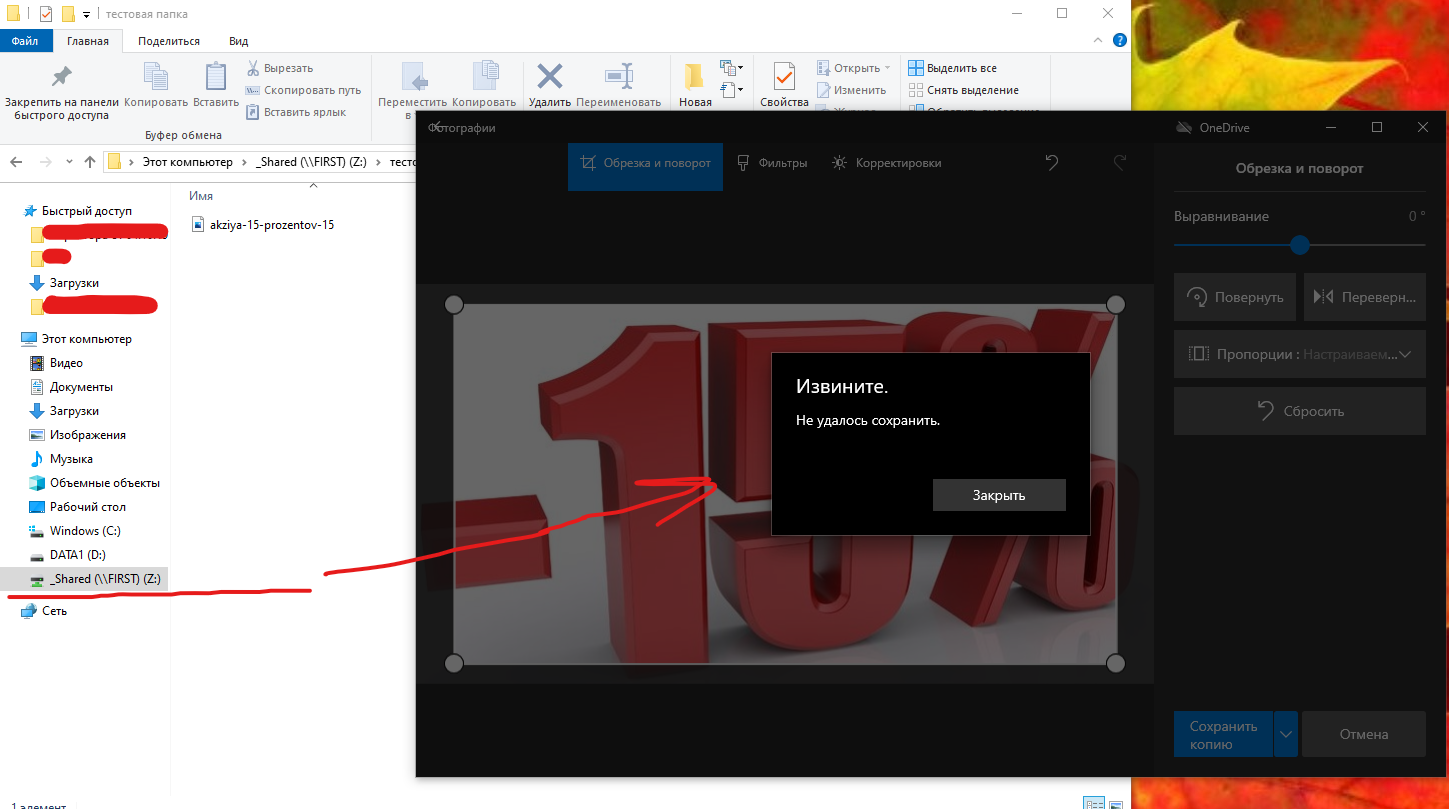Screen dimensions: 1449x809
Task: Close the 'Не удалось сохранить' error dialog
Action: point(999,495)
